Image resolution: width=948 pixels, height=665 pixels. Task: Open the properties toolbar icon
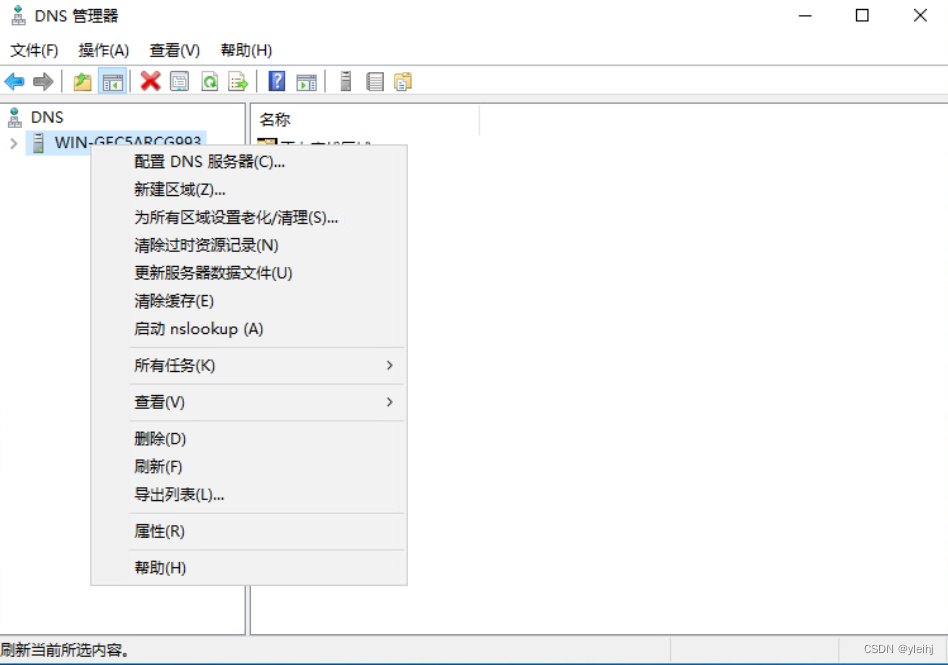180,81
